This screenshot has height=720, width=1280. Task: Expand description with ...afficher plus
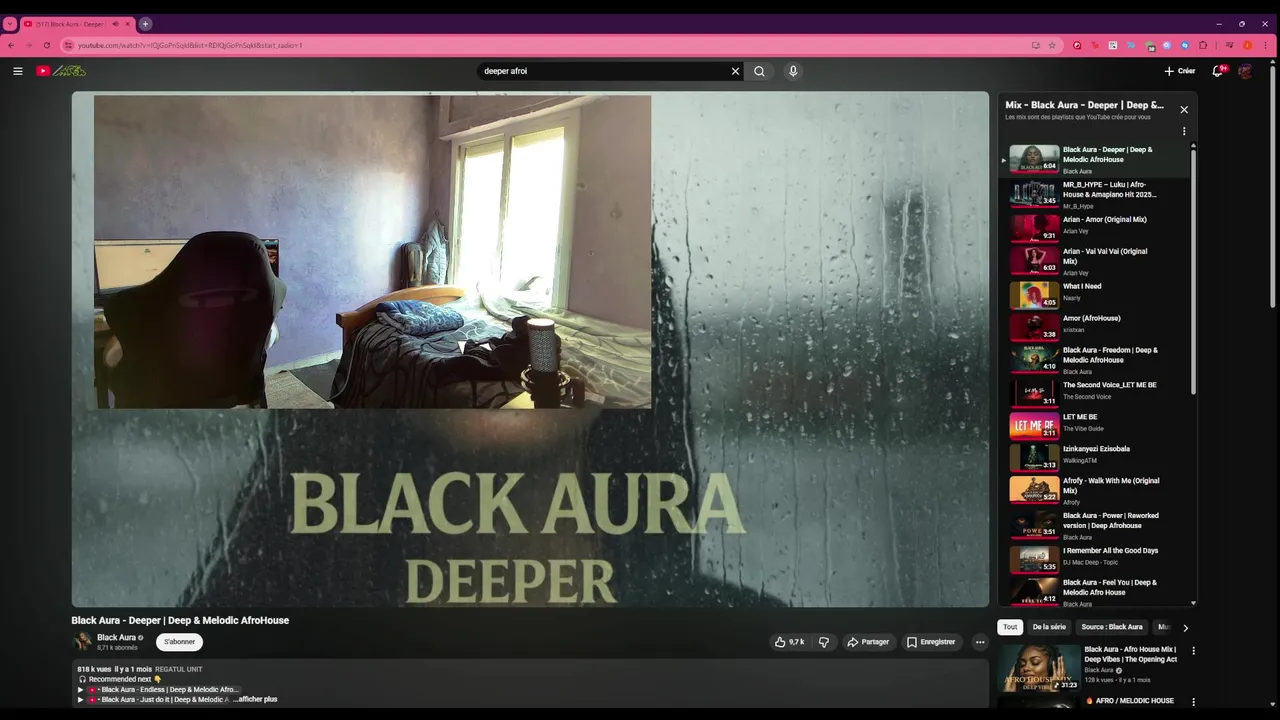255,699
